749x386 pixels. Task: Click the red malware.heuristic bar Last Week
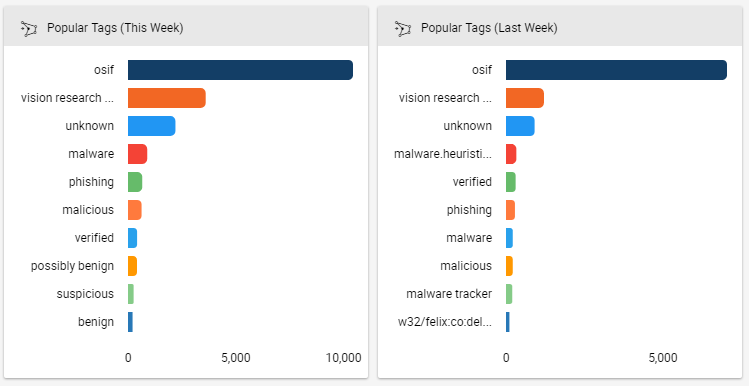(x=511, y=154)
